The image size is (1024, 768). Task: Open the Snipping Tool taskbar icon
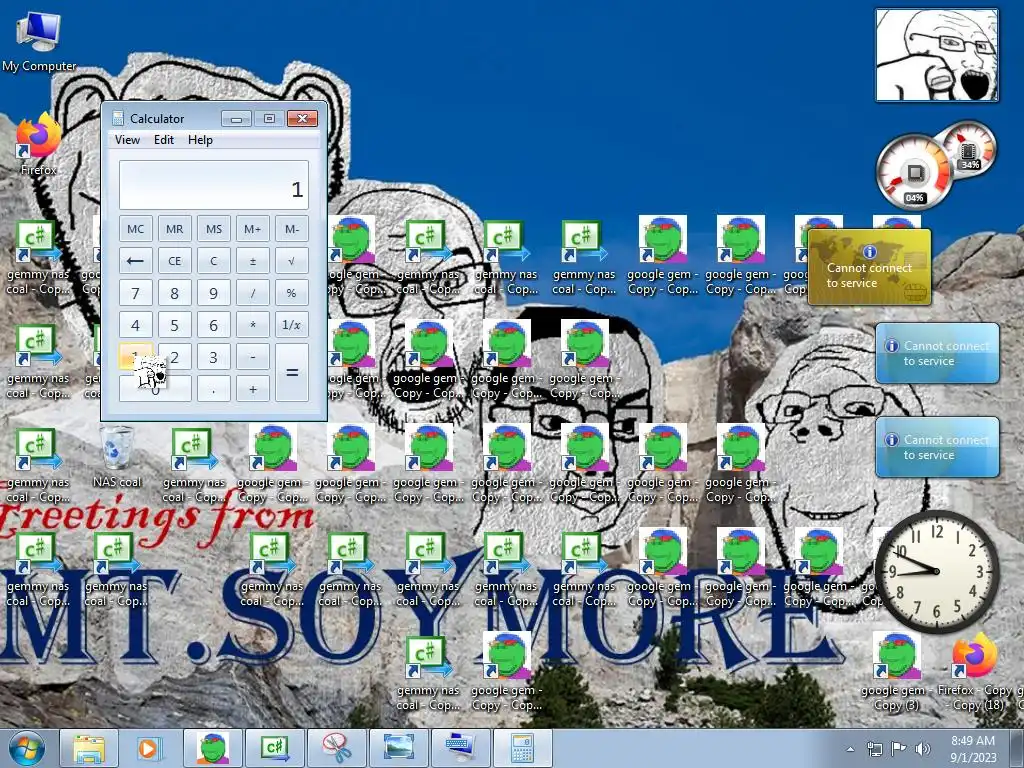pos(336,748)
